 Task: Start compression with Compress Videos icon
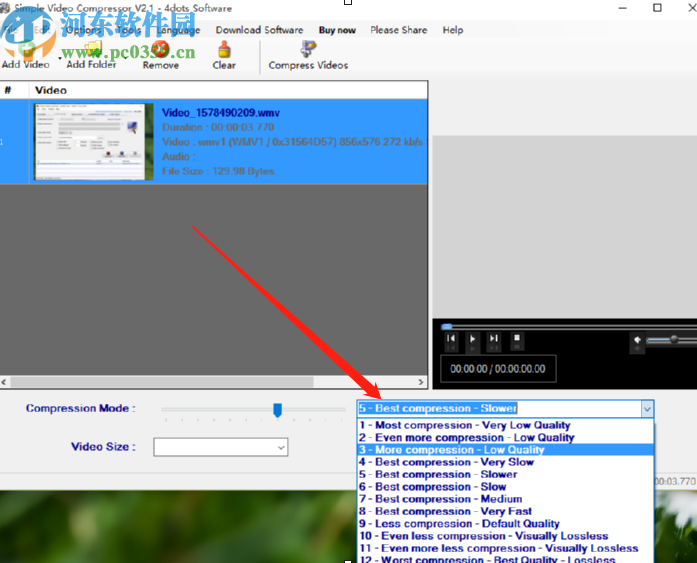[x=308, y=49]
